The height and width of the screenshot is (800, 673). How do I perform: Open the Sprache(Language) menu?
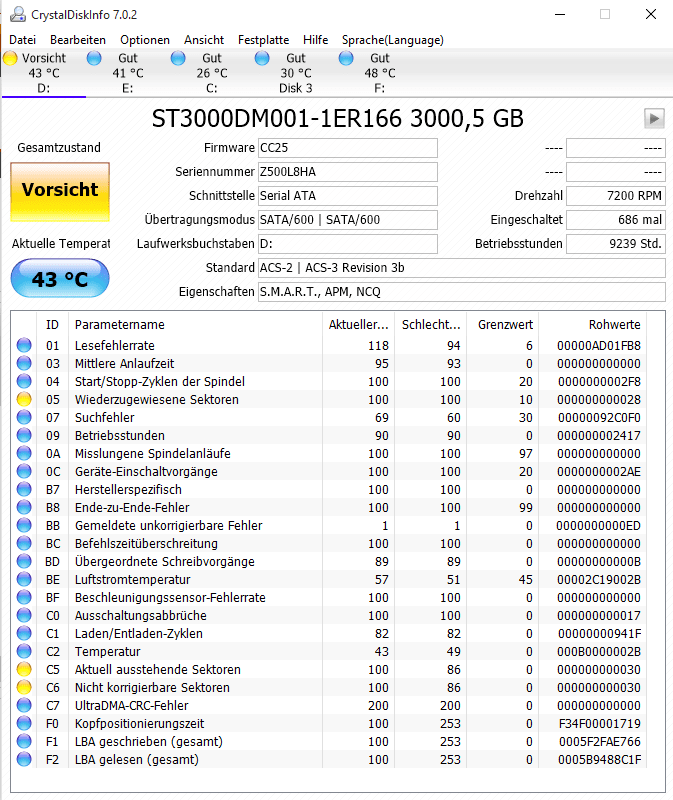point(392,39)
